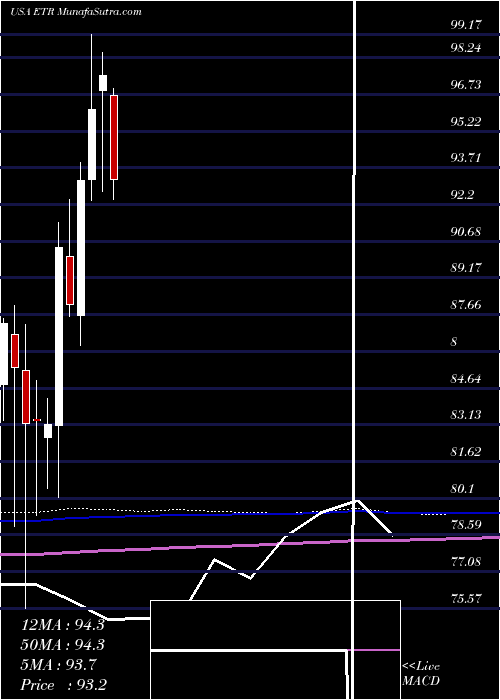The image size is (500, 700).
Task: Click the '<<Live MACD' label
Action: [421, 674]
